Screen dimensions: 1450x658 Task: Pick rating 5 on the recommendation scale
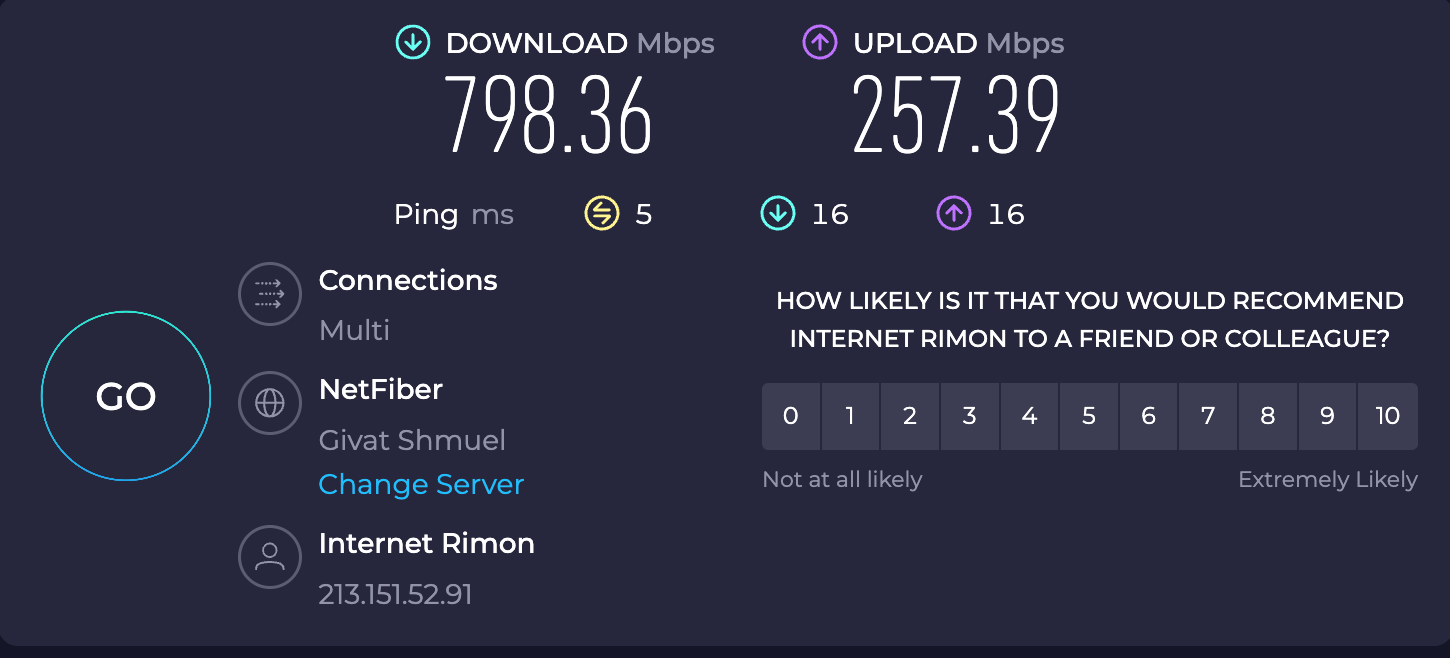coord(1089,416)
